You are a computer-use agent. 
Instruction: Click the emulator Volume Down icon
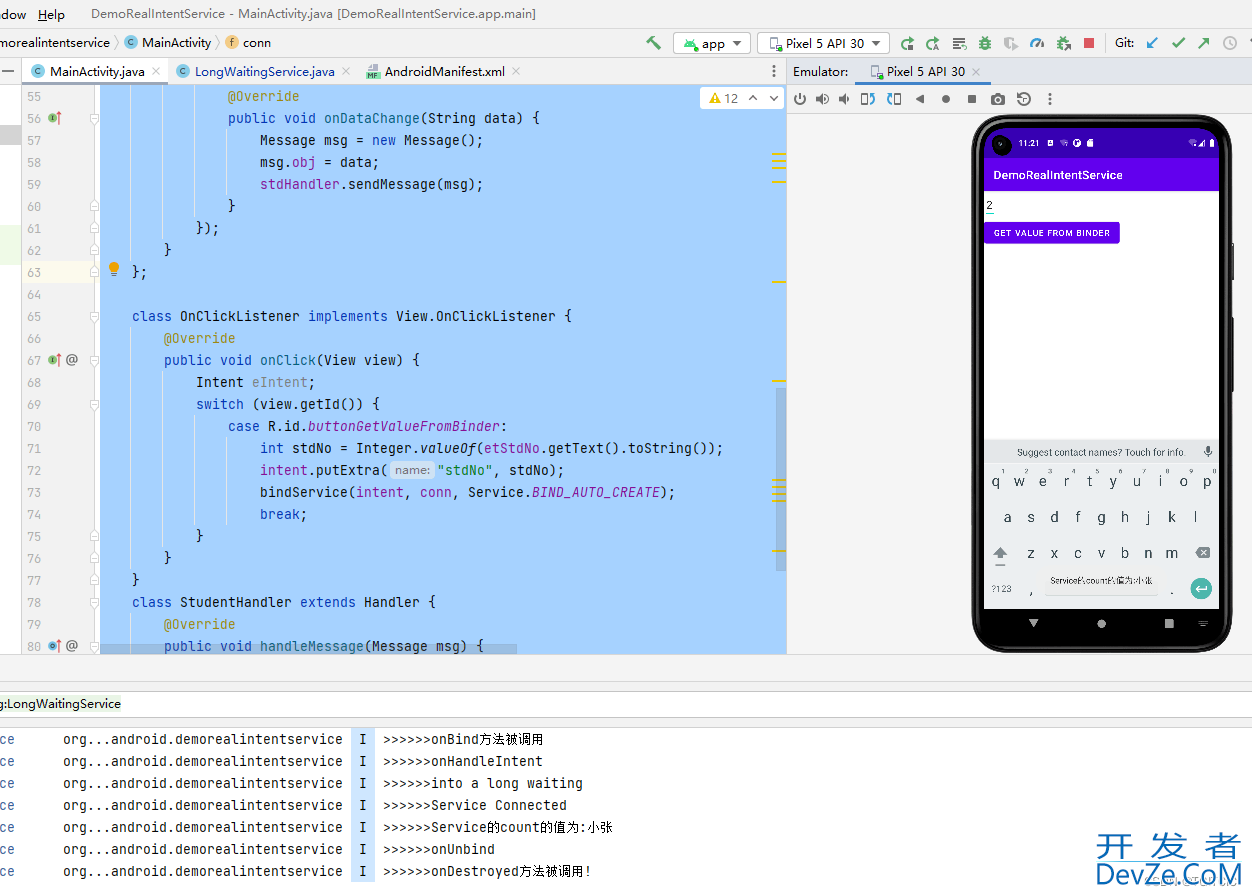[844, 99]
